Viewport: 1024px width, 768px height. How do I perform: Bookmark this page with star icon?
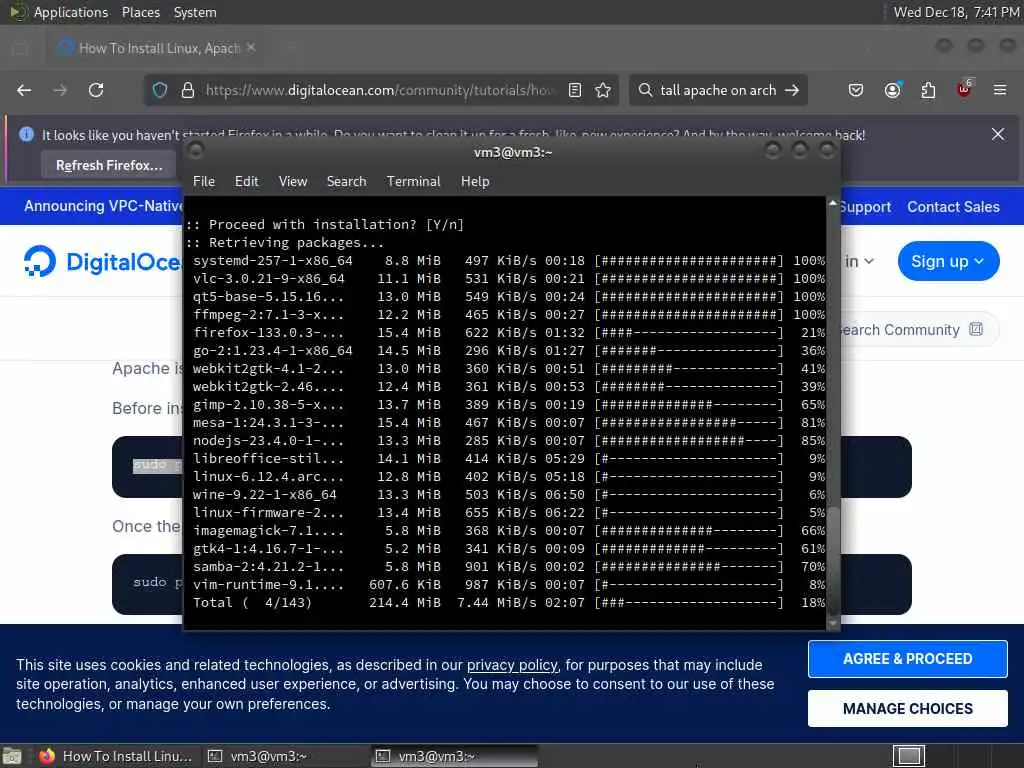click(603, 90)
